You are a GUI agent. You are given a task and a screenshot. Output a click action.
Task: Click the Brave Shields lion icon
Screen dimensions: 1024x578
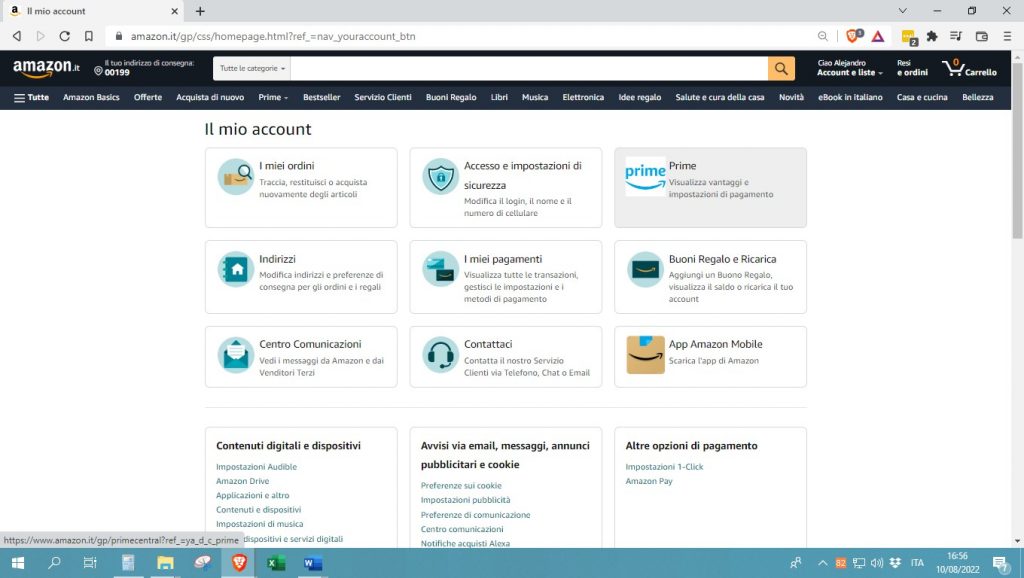[x=853, y=36]
